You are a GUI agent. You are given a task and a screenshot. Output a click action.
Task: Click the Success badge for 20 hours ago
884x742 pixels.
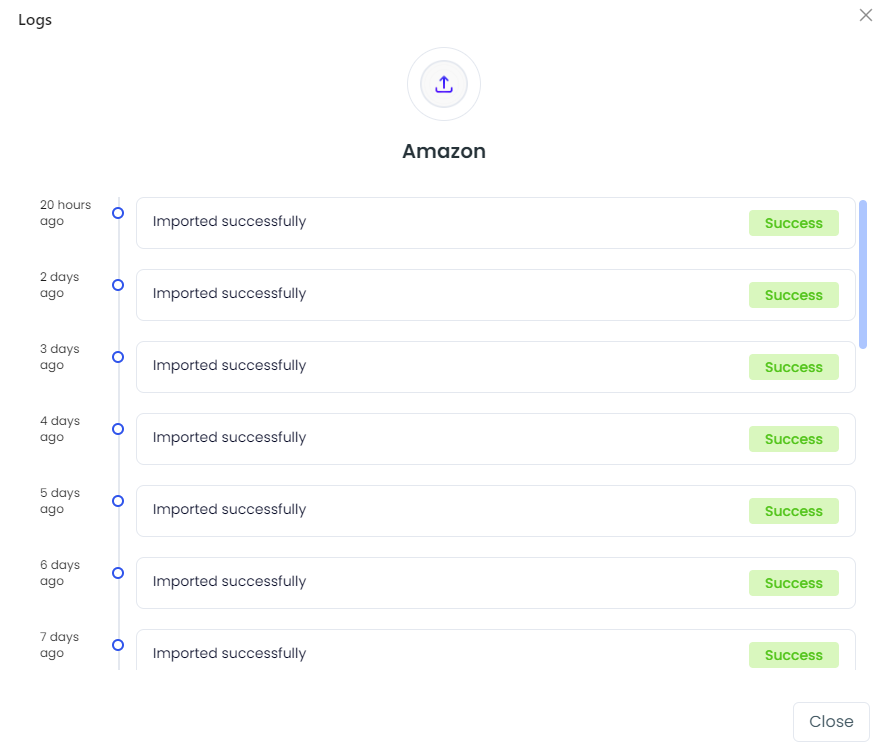tap(793, 223)
